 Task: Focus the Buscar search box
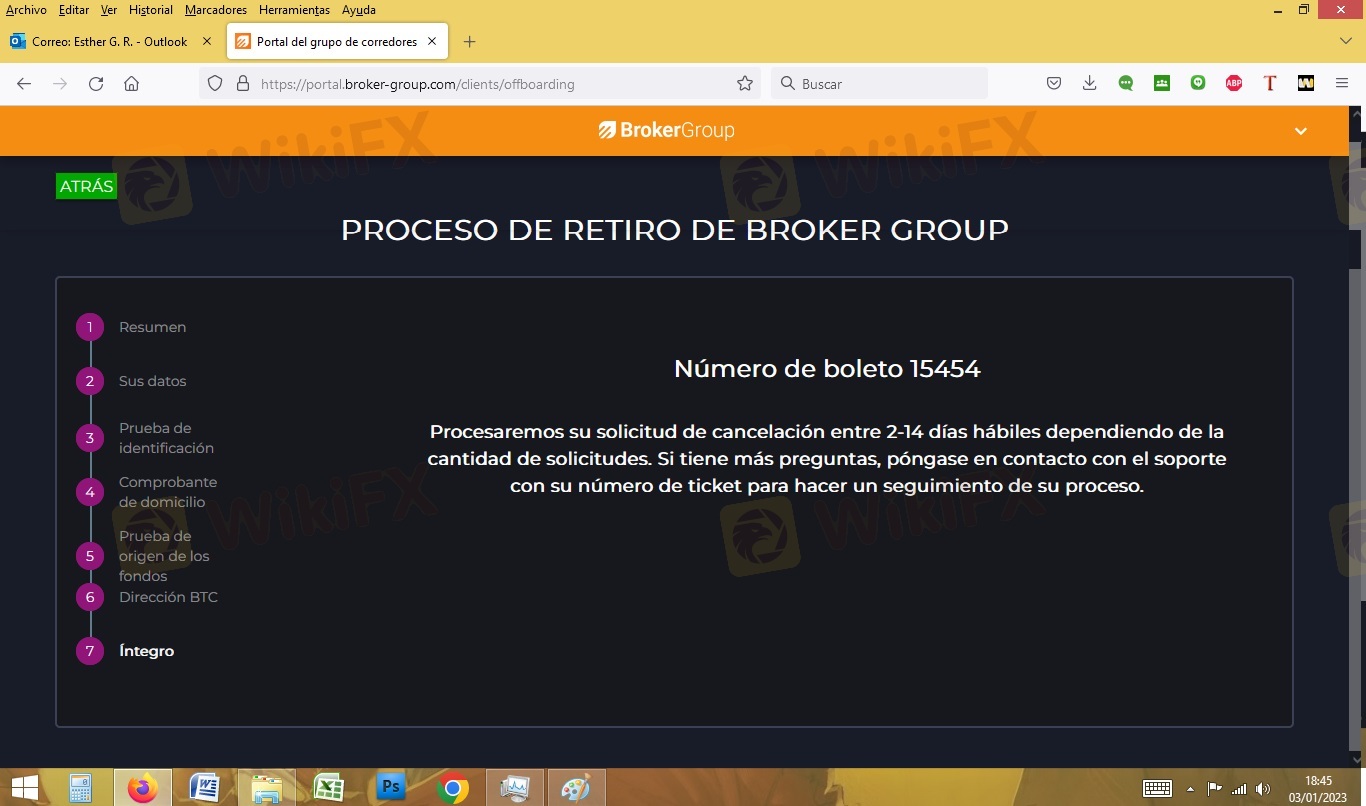[x=879, y=84]
